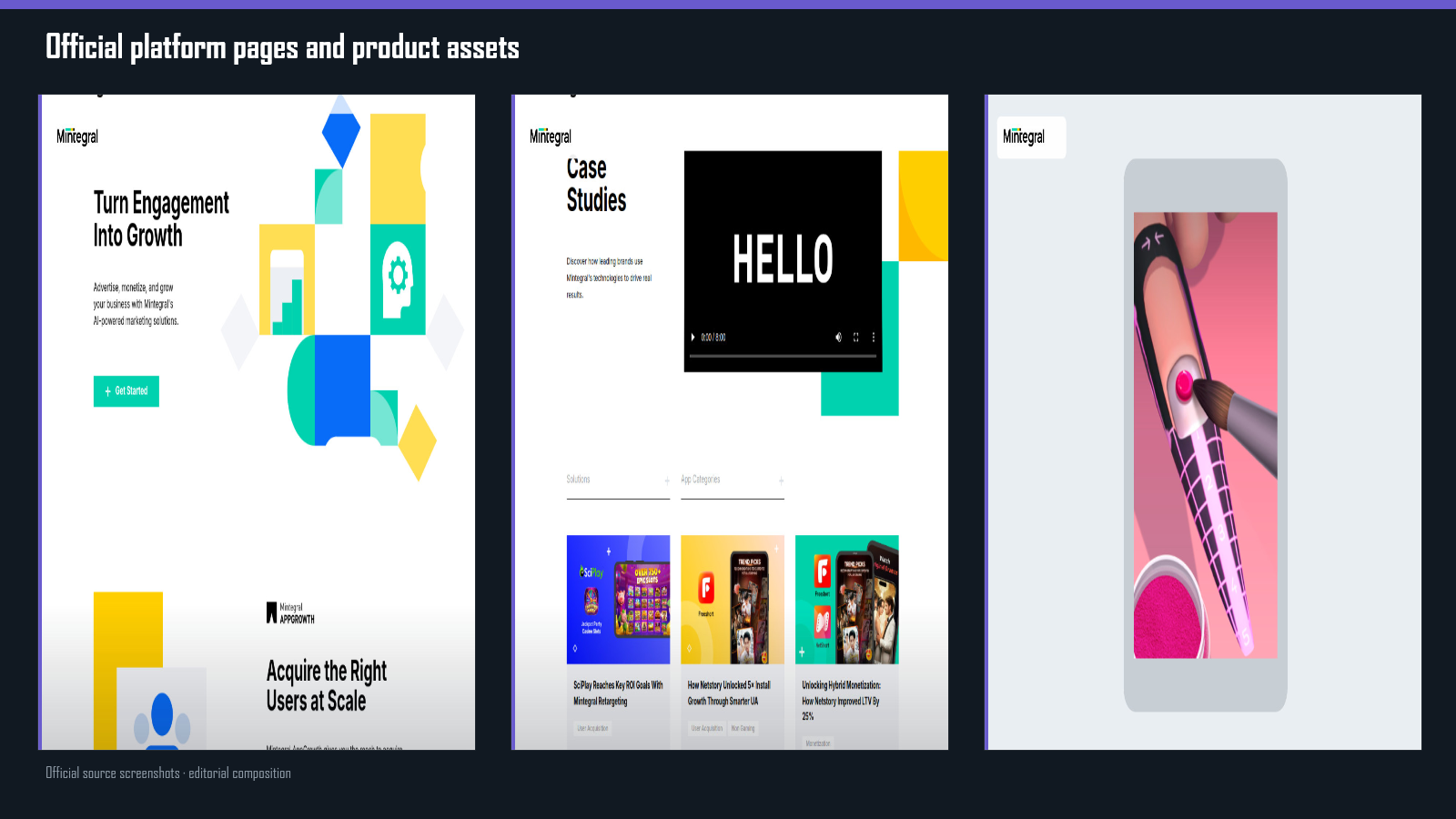Image resolution: width=1456 pixels, height=819 pixels.
Task: Seek along the video progress bar
Action: pyautogui.click(x=783, y=356)
